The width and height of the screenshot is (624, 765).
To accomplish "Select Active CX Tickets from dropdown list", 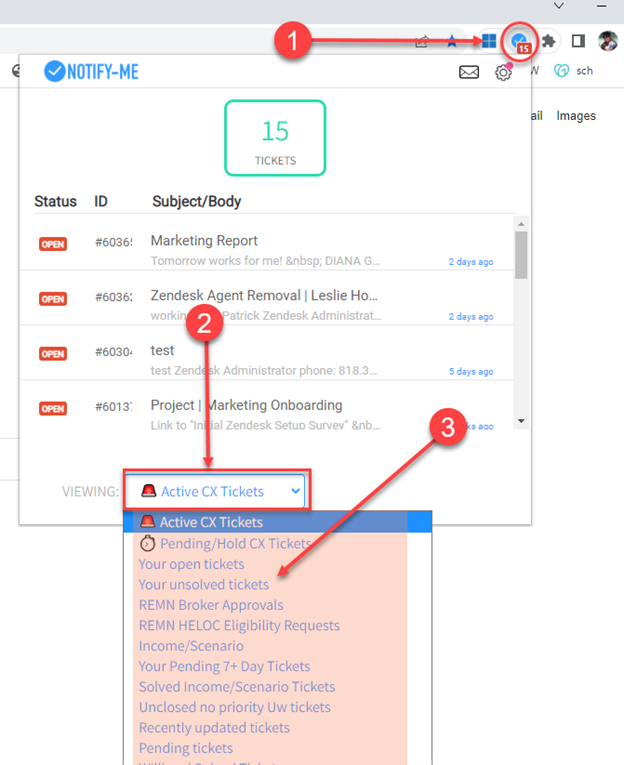I will coord(278,522).
